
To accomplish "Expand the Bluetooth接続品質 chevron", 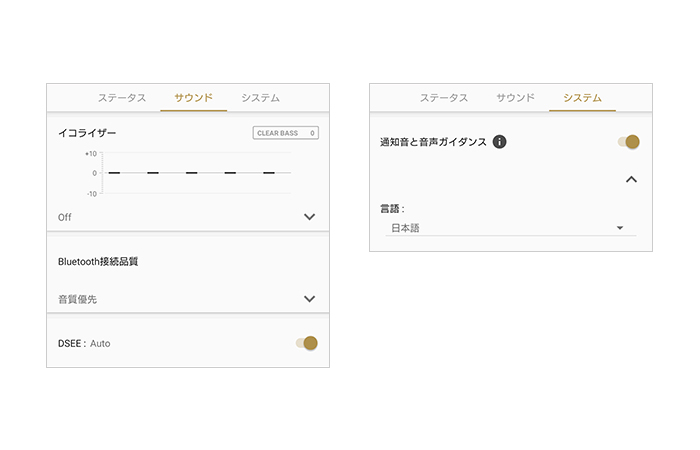I will coord(309,299).
